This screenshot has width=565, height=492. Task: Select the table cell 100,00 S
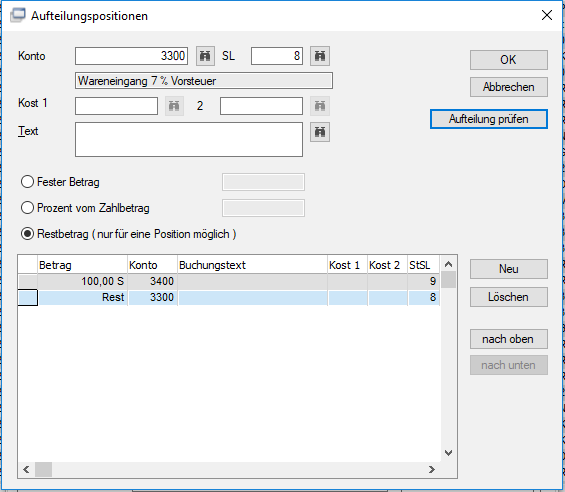(x=83, y=281)
